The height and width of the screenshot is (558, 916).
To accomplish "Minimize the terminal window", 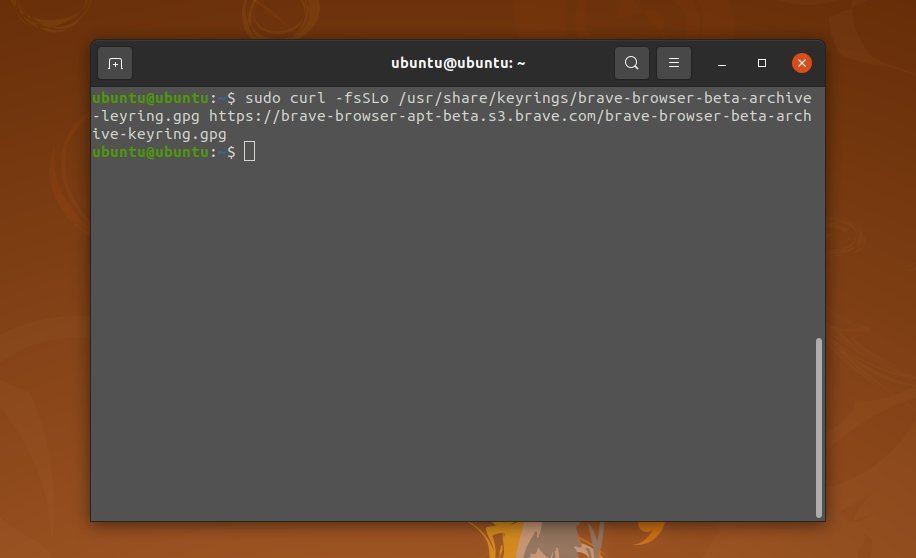I will coord(722,63).
